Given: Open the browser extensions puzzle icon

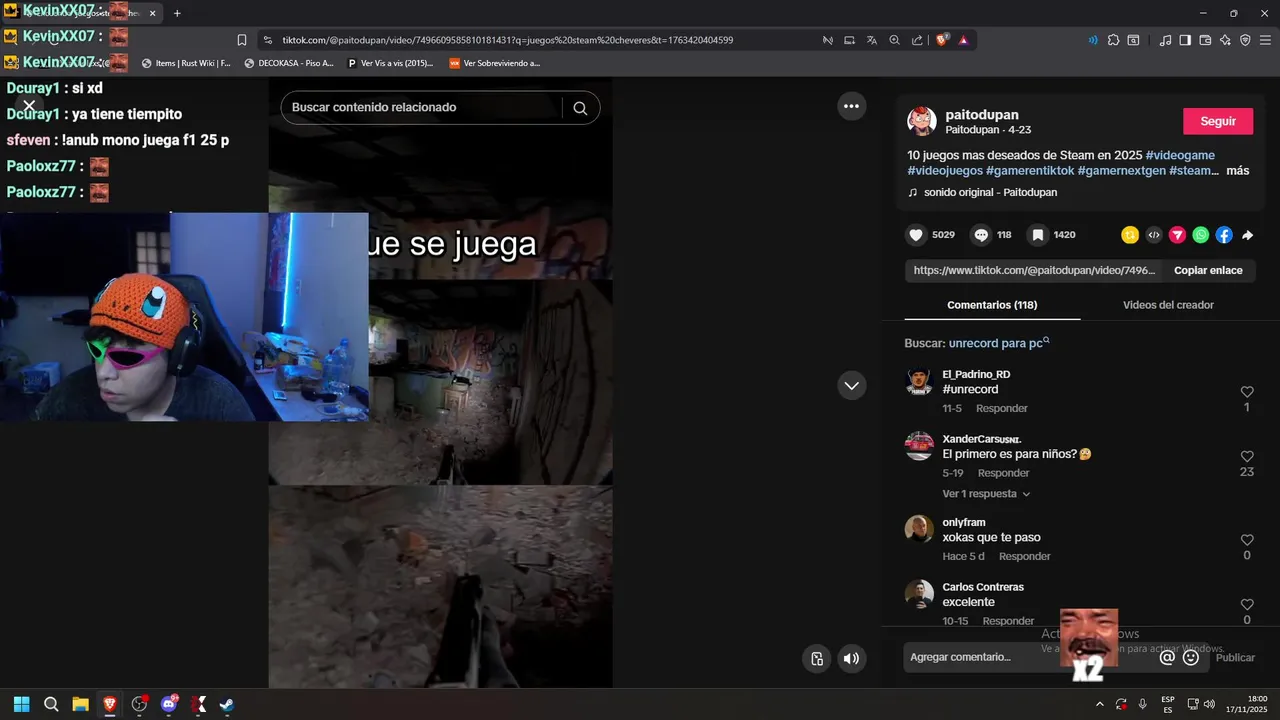Looking at the screenshot, I should tap(1113, 40).
